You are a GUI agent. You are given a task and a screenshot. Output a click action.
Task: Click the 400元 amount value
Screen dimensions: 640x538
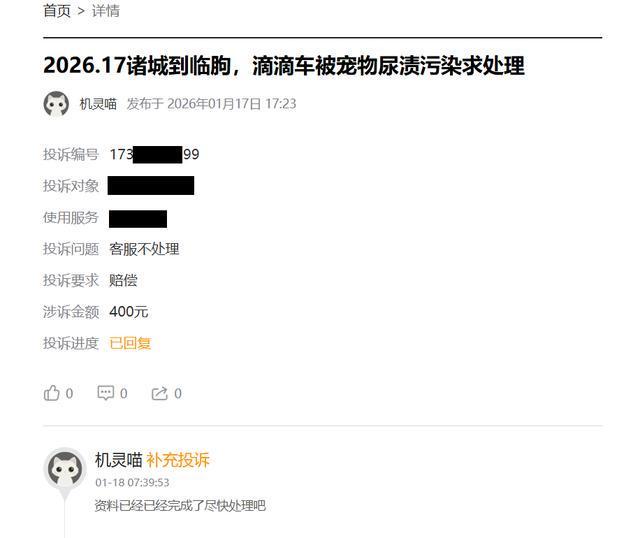129,312
